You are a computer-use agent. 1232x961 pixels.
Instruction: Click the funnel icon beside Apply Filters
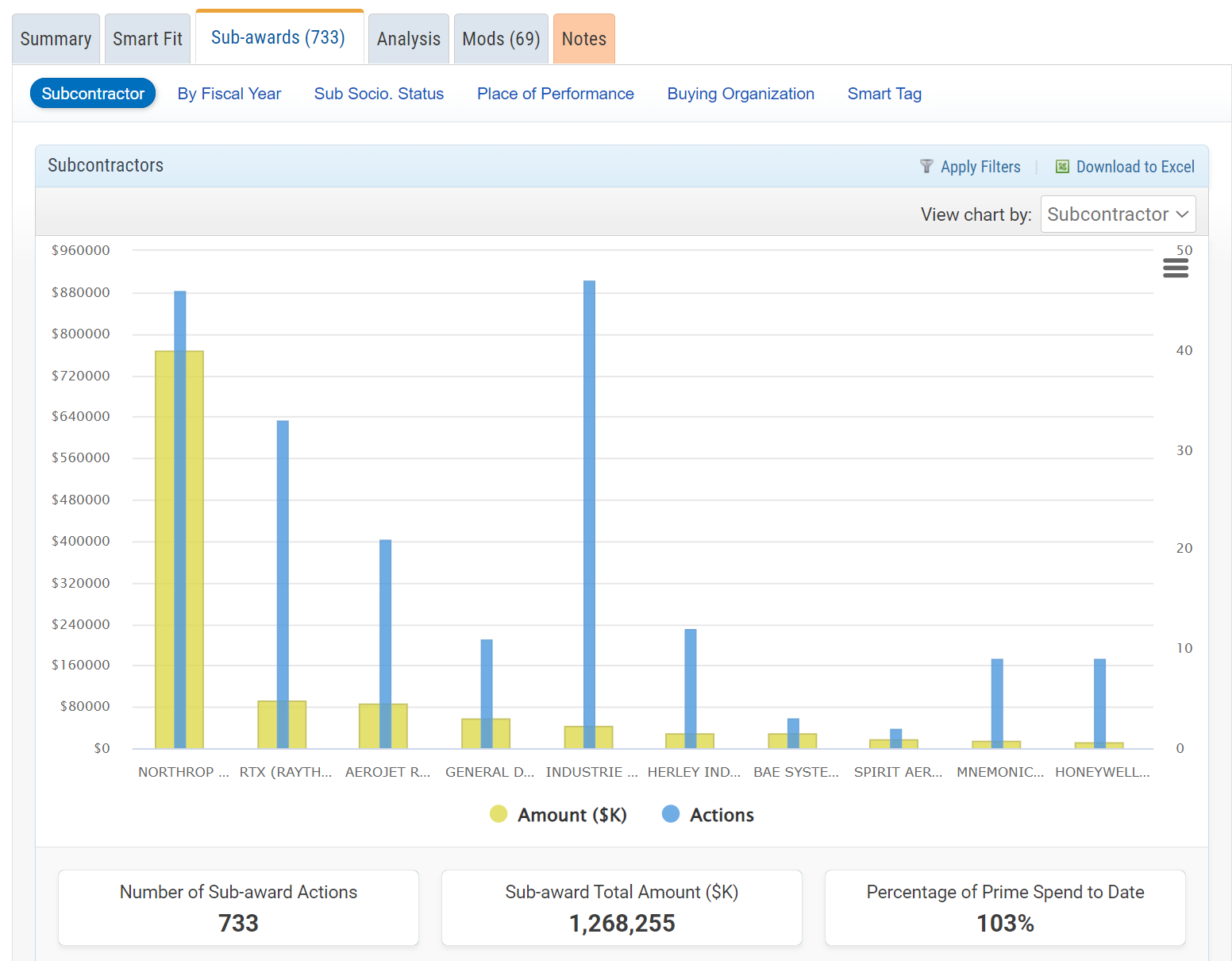click(926, 167)
